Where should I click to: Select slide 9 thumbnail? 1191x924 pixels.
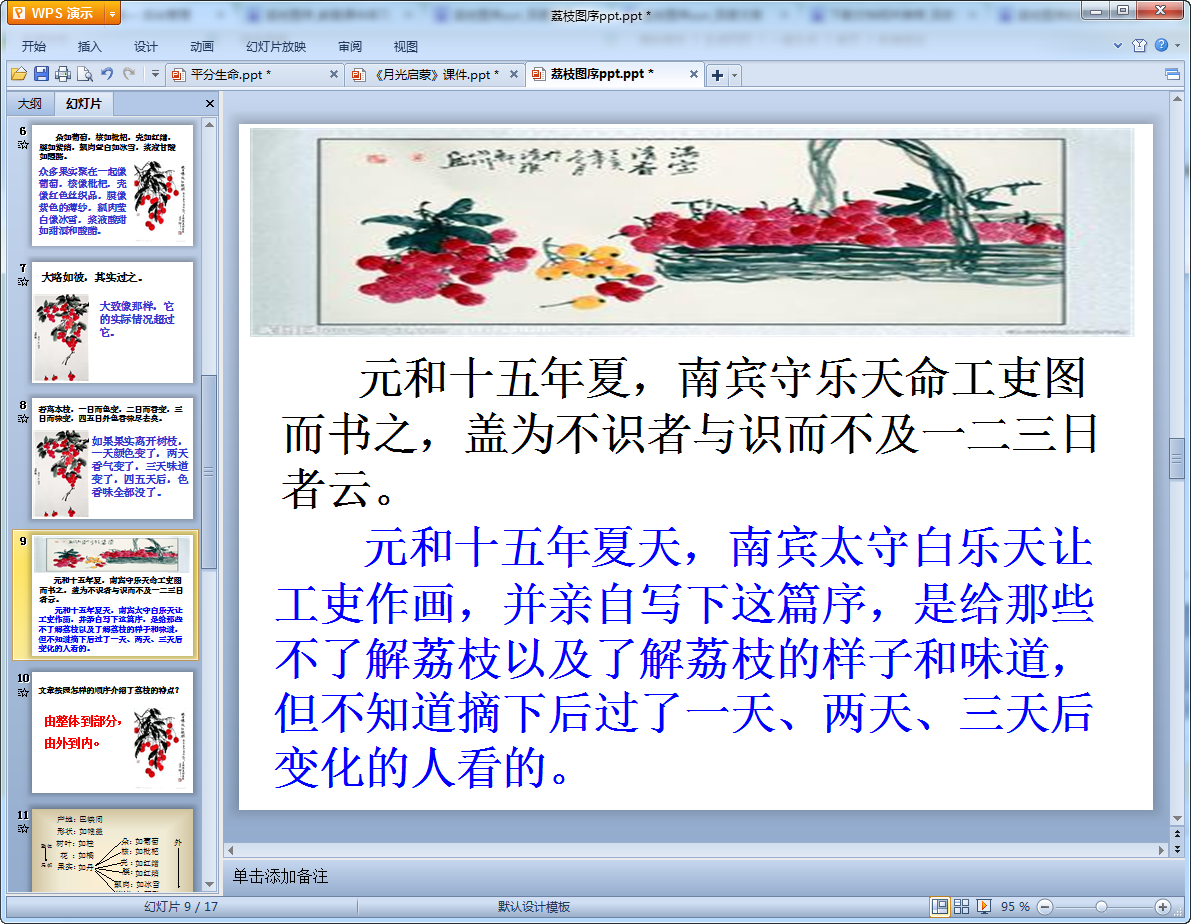[112, 595]
